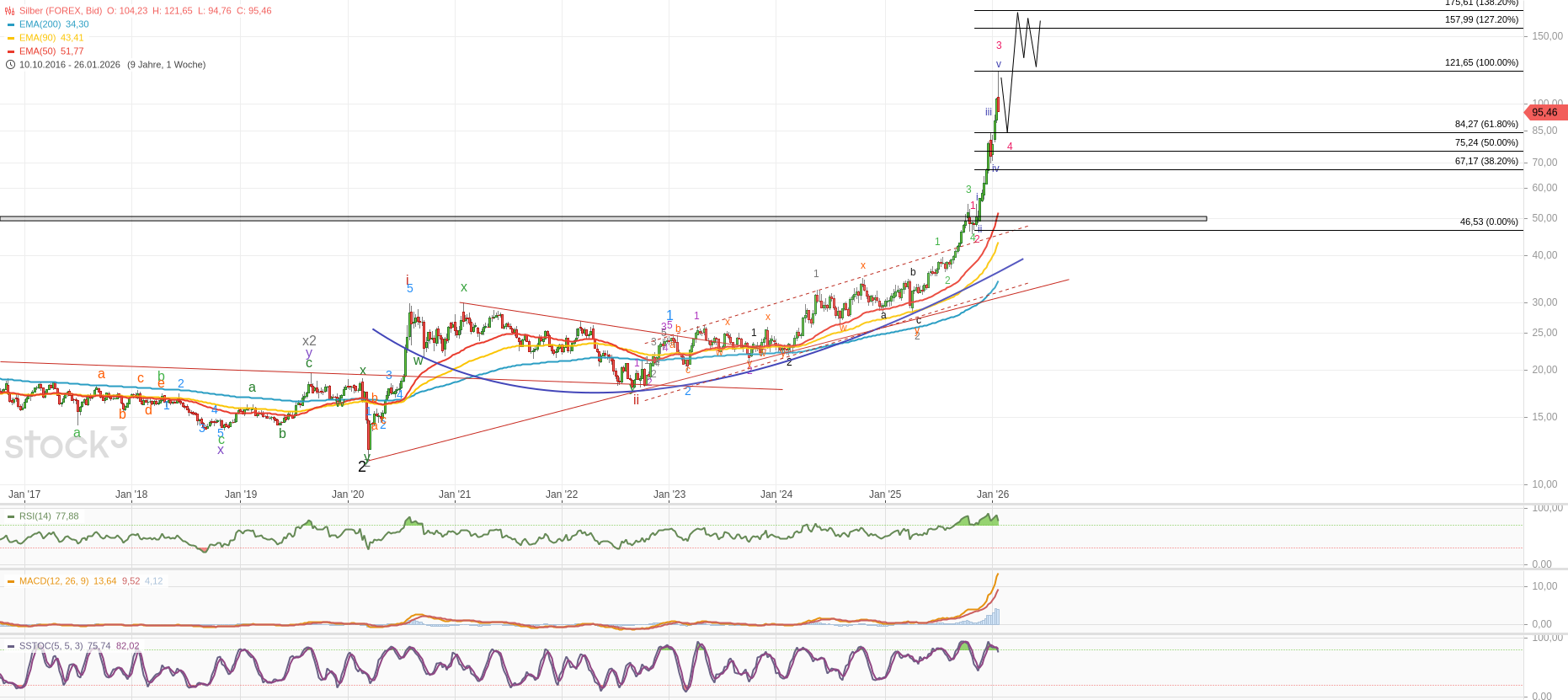Click the red 95,46 current price tag

click(x=1544, y=113)
